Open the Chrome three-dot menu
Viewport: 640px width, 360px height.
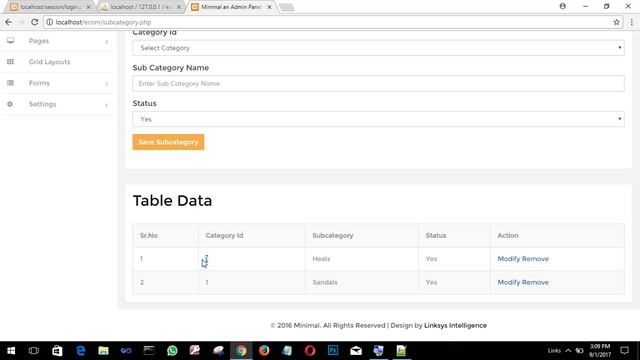[x=631, y=22]
